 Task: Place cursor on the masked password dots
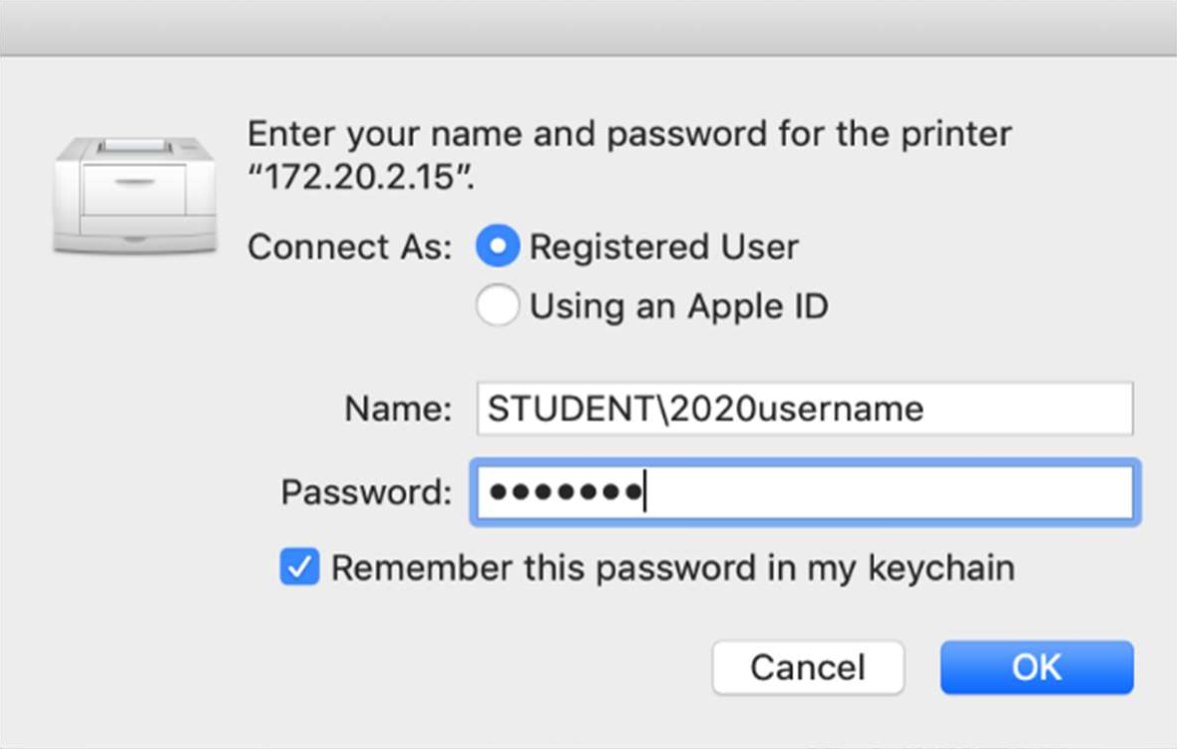566,492
